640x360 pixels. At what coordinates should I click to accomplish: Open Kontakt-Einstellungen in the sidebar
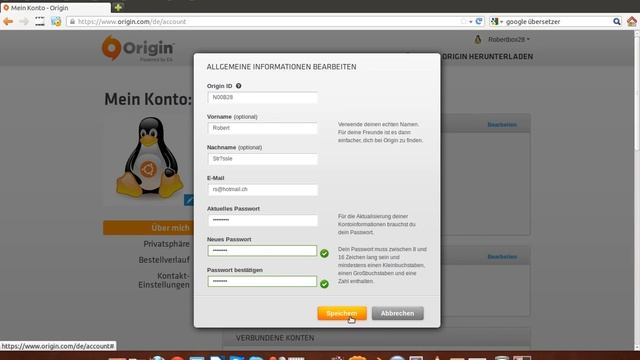[x=164, y=280]
